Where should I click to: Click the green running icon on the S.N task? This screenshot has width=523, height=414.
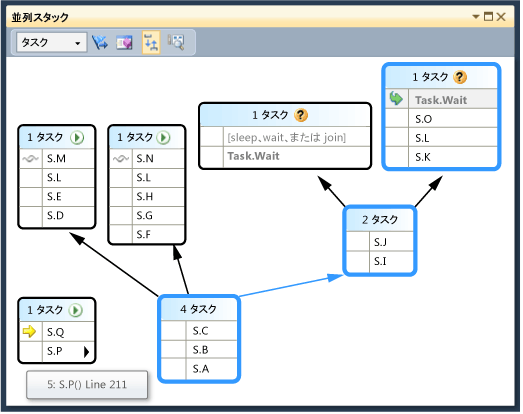(x=163, y=138)
